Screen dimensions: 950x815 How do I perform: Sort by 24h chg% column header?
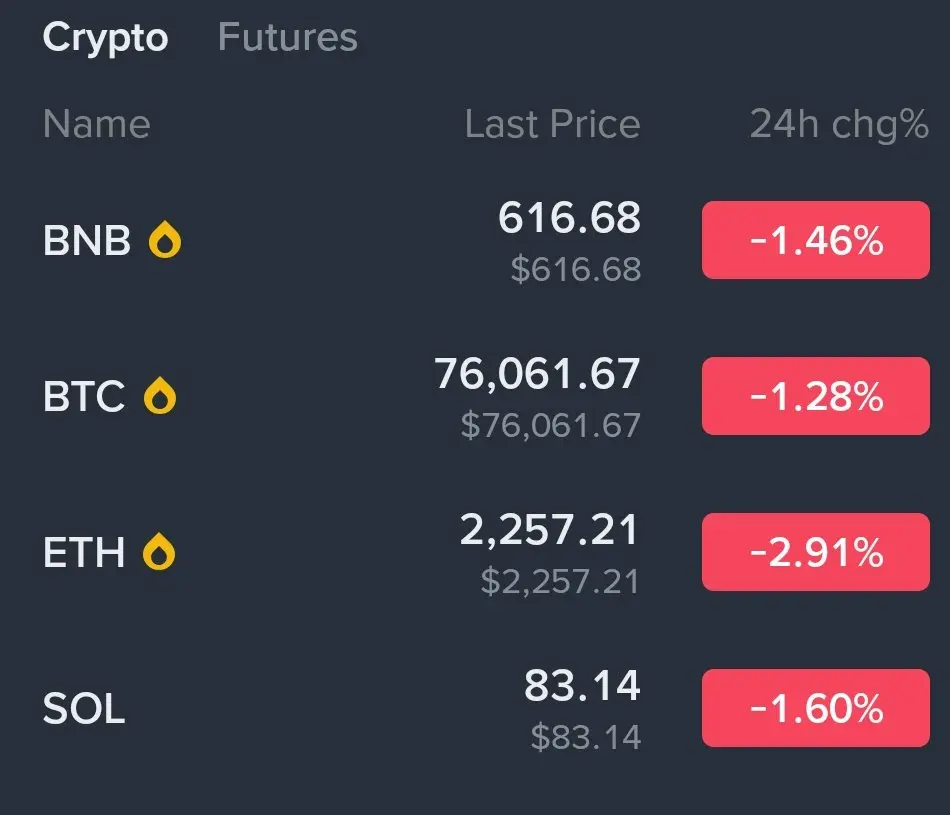tap(839, 125)
